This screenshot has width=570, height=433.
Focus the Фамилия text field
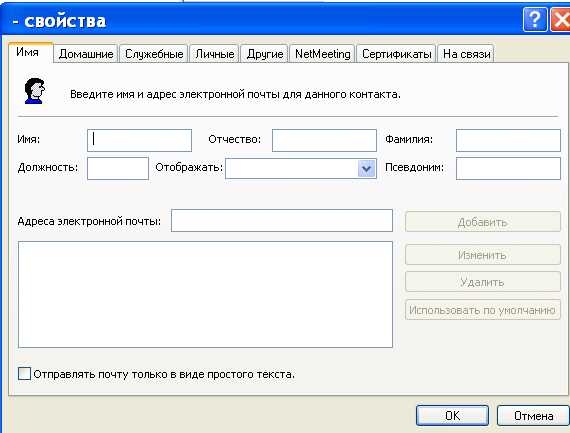pyautogui.click(x=508, y=140)
